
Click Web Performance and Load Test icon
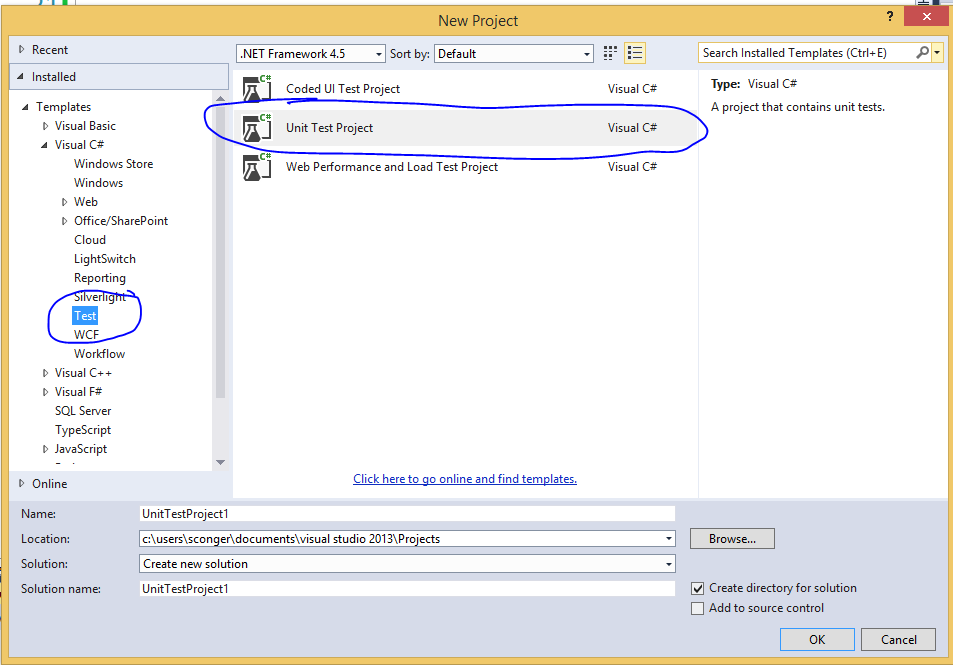[256, 167]
